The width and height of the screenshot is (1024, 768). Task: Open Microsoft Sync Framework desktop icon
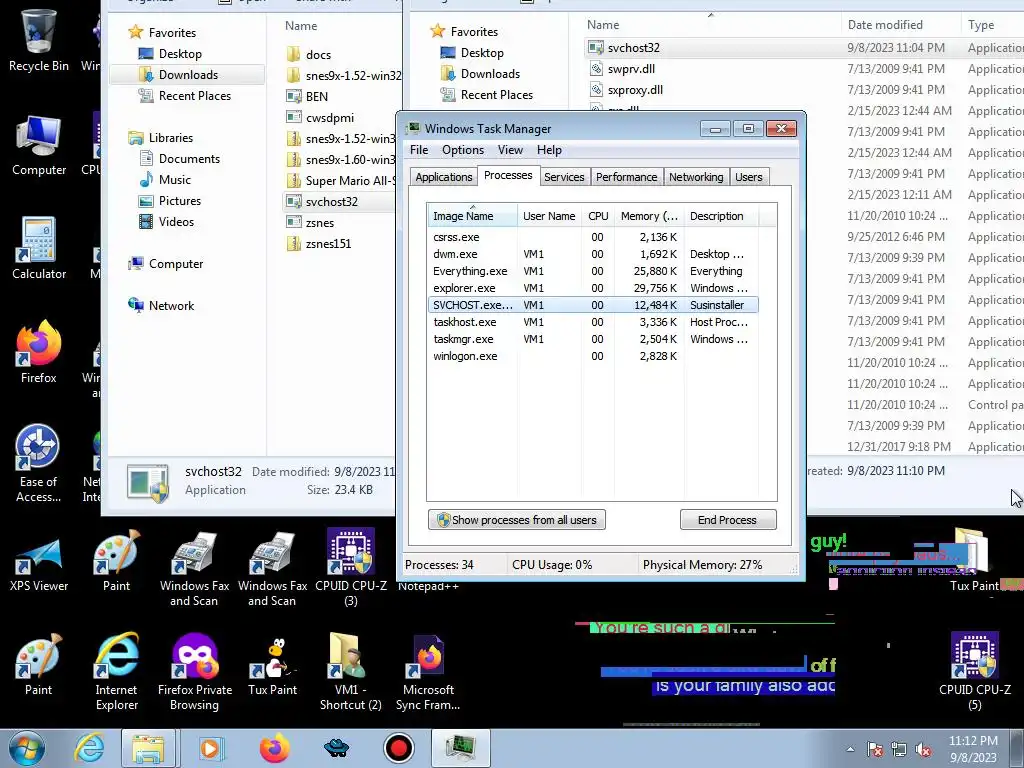(x=428, y=671)
